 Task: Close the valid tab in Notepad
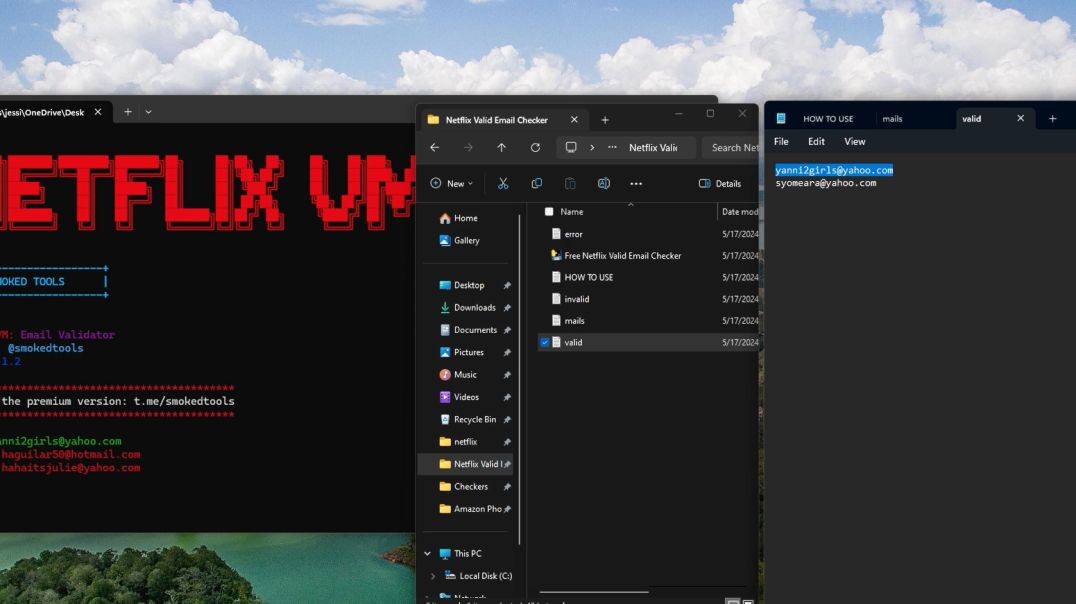point(1020,119)
